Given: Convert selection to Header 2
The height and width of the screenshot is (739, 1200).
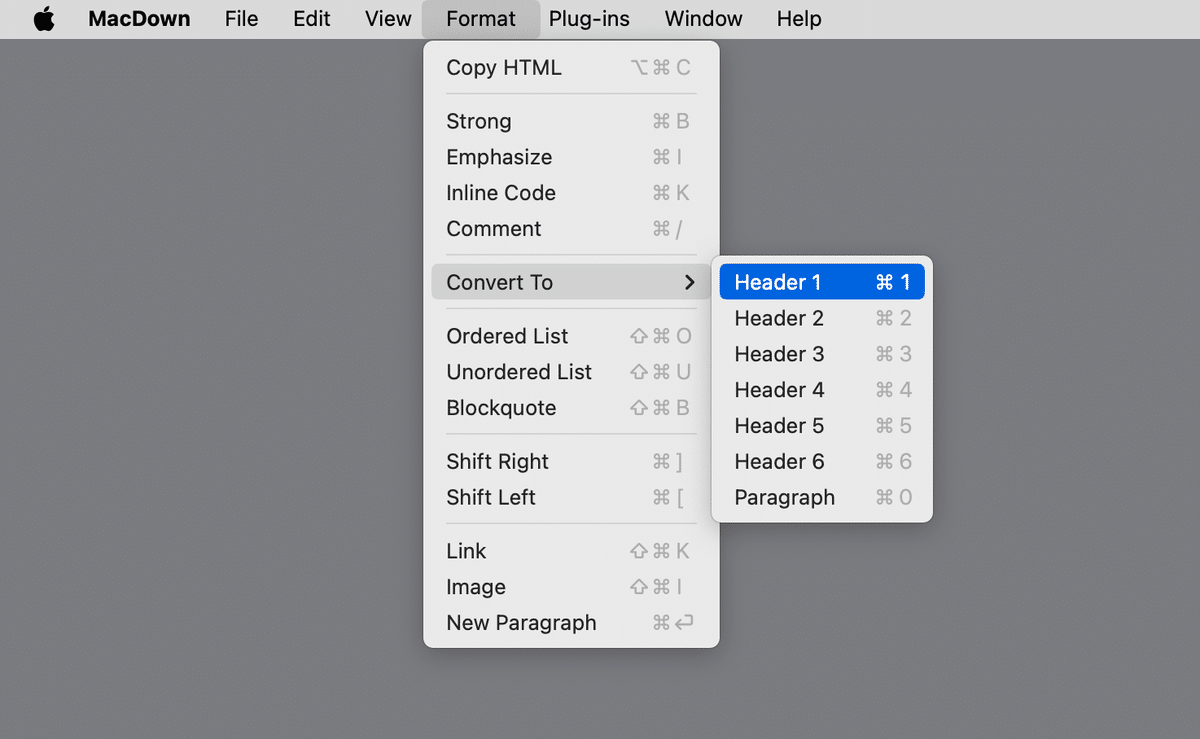Looking at the screenshot, I should point(822,319).
